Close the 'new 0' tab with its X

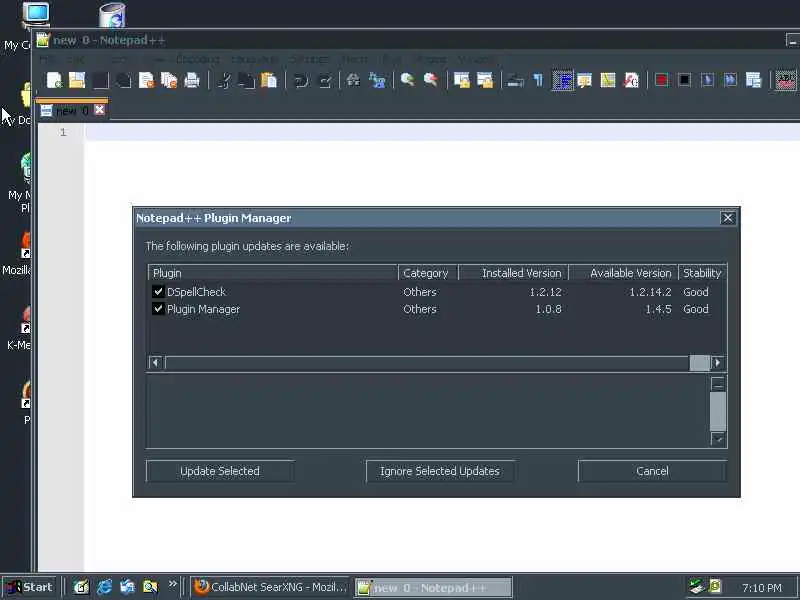click(x=99, y=110)
